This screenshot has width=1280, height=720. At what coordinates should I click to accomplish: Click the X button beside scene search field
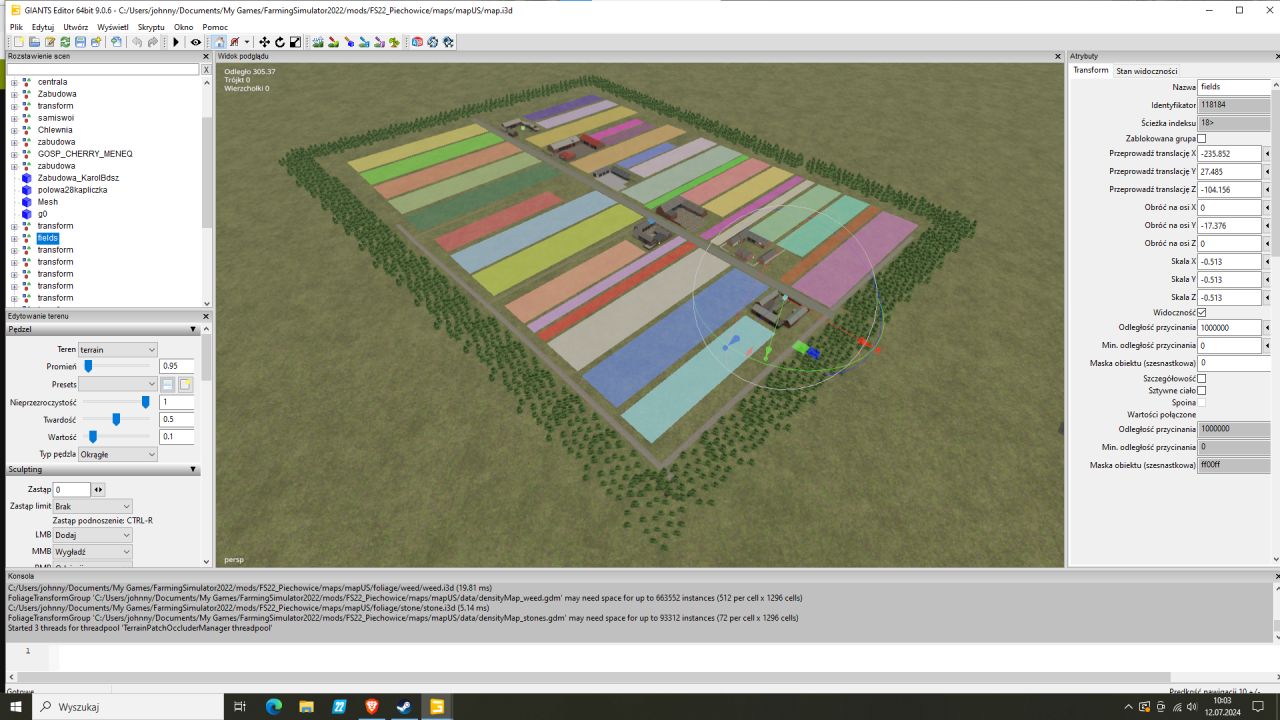[206, 70]
